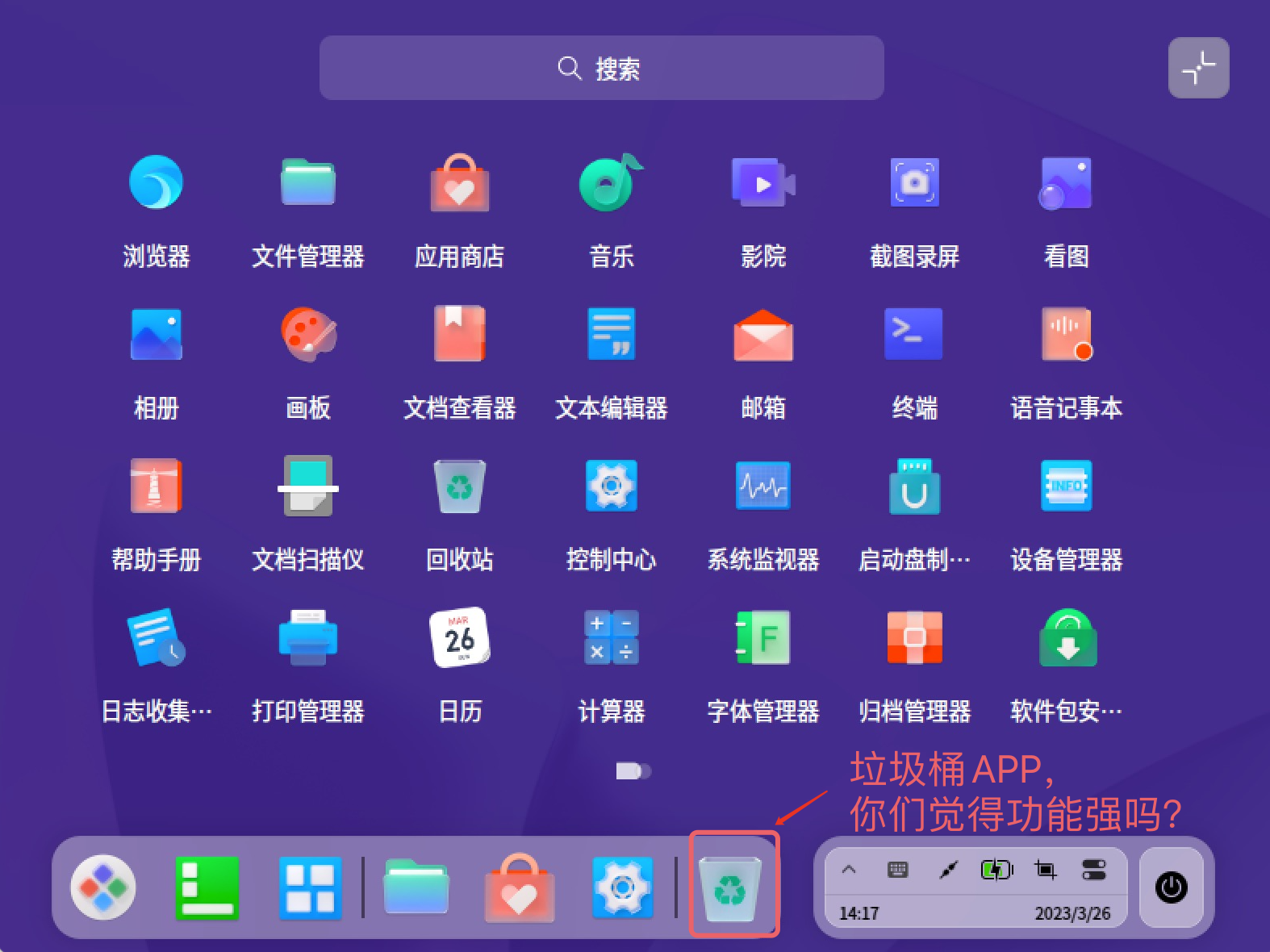Launch the 邮箱 mail app
Screen dimensions: 1270x952
(762, 334)
